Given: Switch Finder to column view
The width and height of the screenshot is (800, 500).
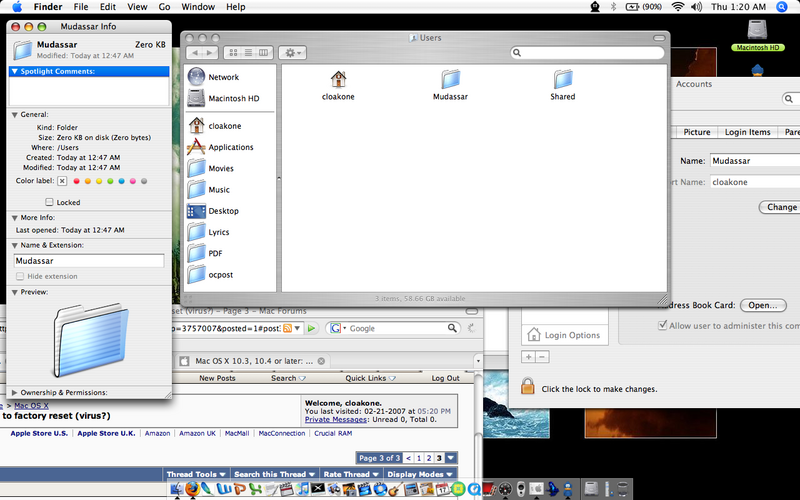Looking at the screenshot, I should tap(263, 53).
